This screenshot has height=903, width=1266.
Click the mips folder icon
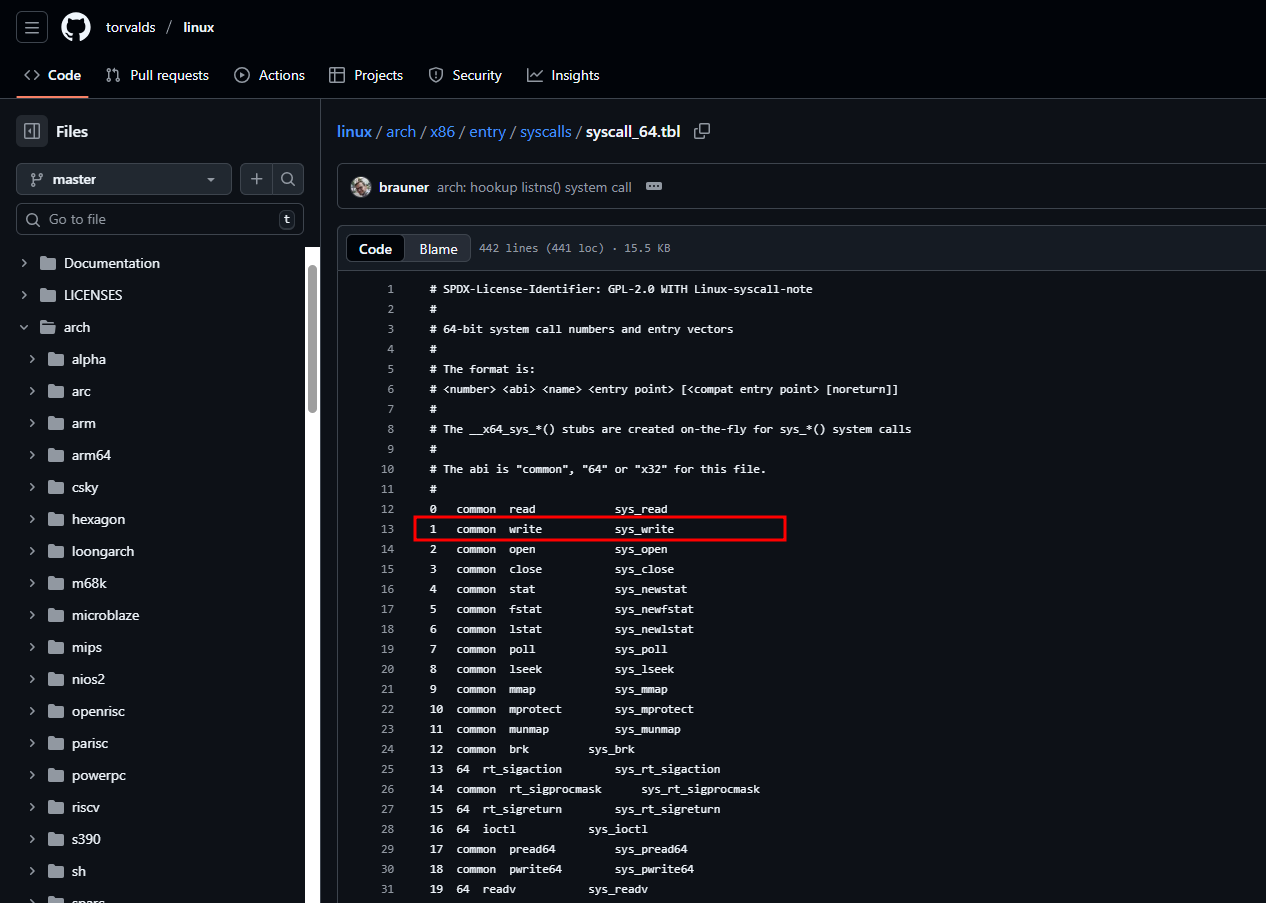click(56, 647)
